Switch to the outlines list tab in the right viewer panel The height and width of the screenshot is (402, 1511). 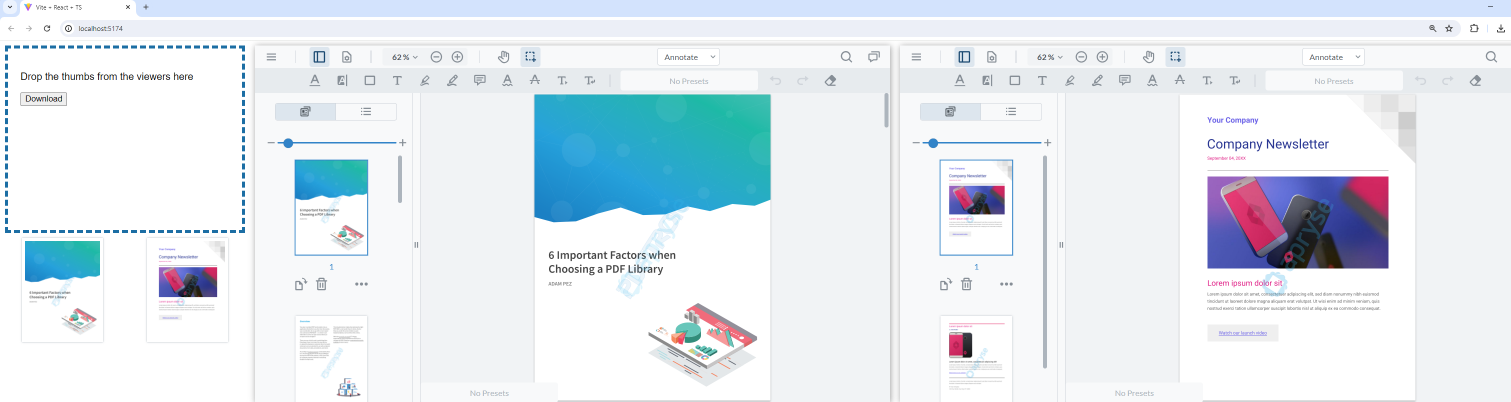click(1011, 112)
